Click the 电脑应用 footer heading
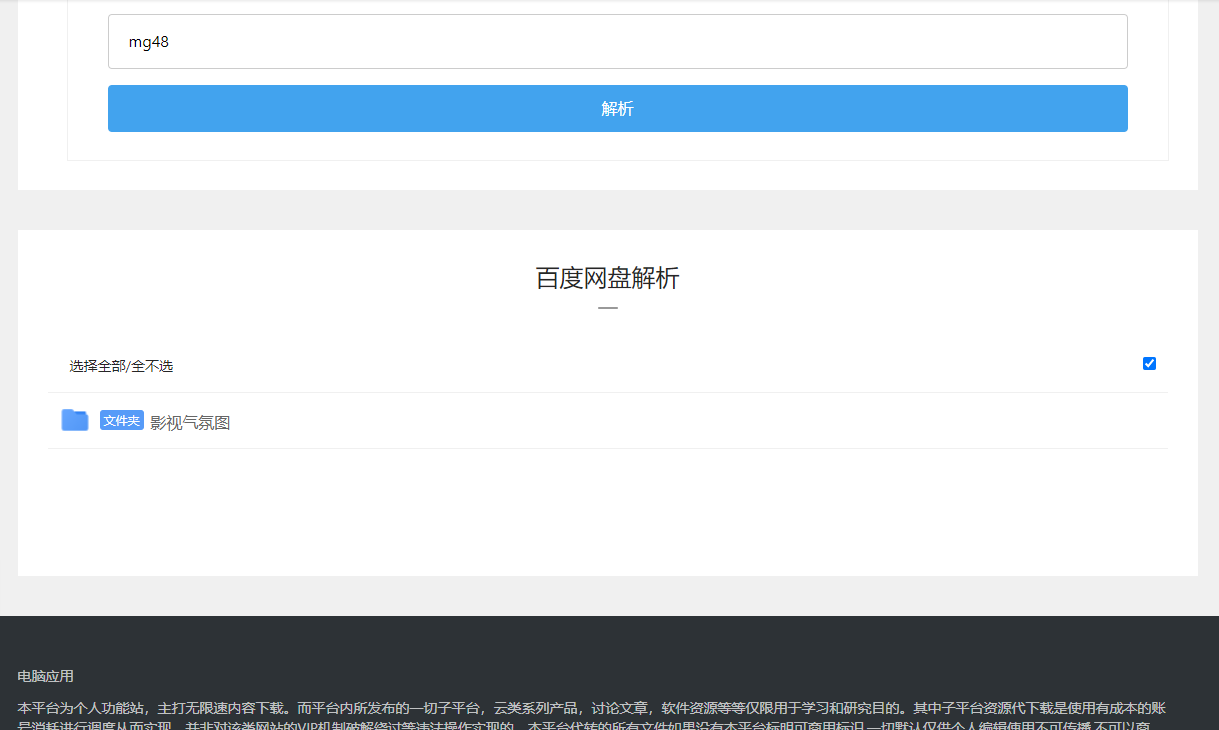1219x730 pixels. coord(46,676)
